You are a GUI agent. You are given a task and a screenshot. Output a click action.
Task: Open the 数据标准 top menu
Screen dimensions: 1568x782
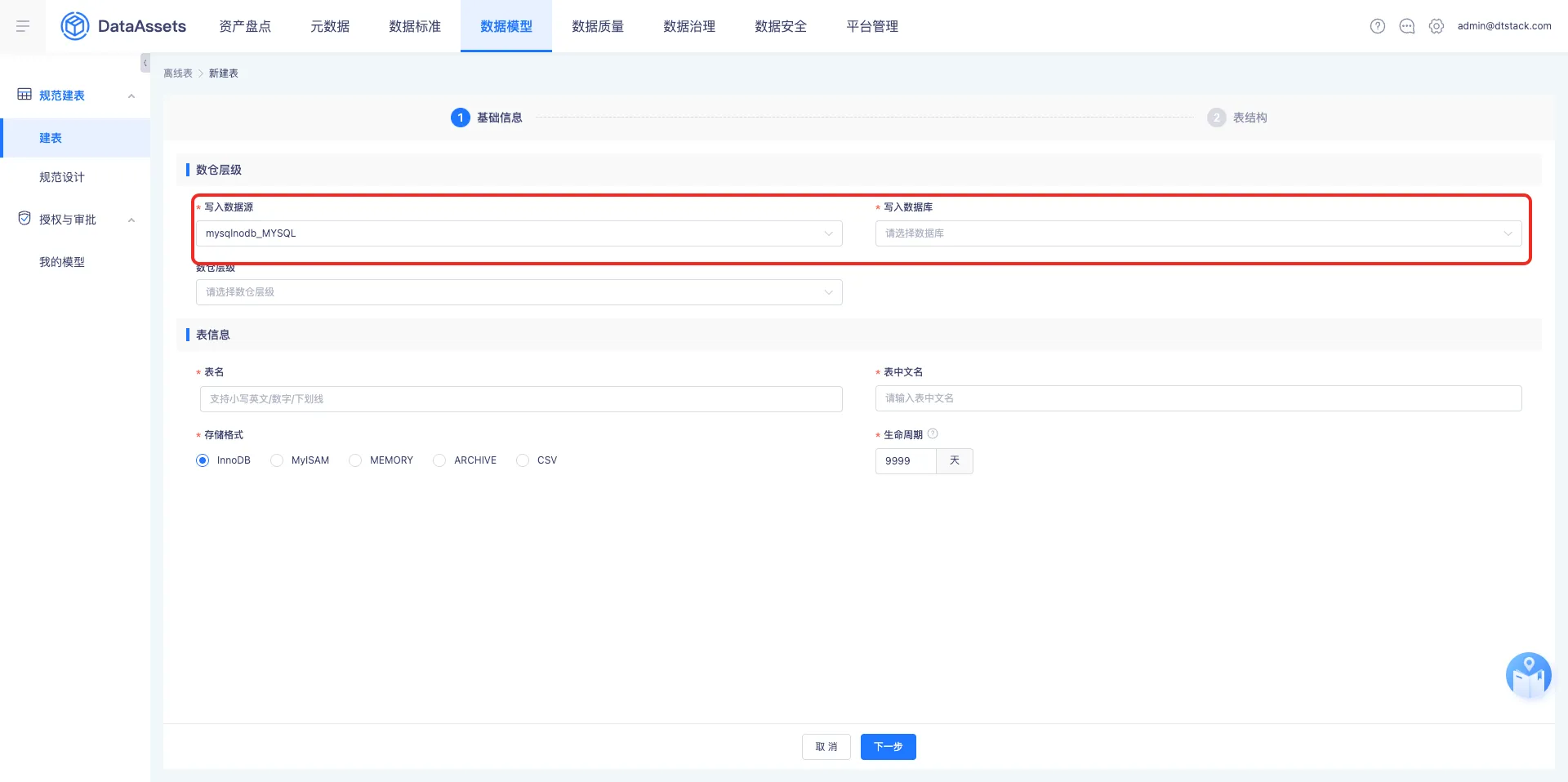[x=415, y=26]
